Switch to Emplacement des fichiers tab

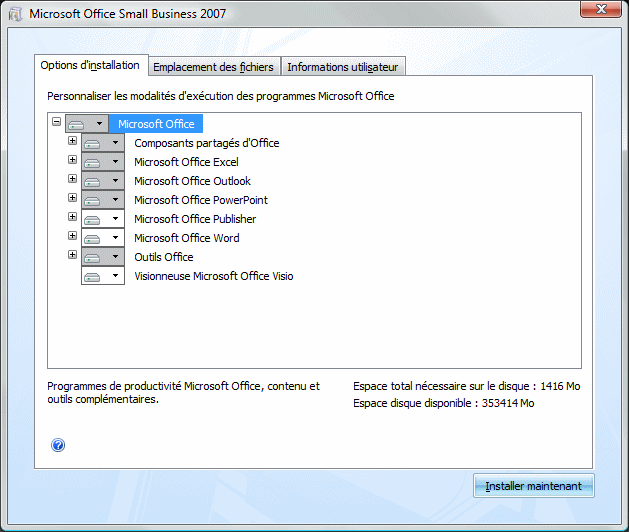[x=212, y=67]
